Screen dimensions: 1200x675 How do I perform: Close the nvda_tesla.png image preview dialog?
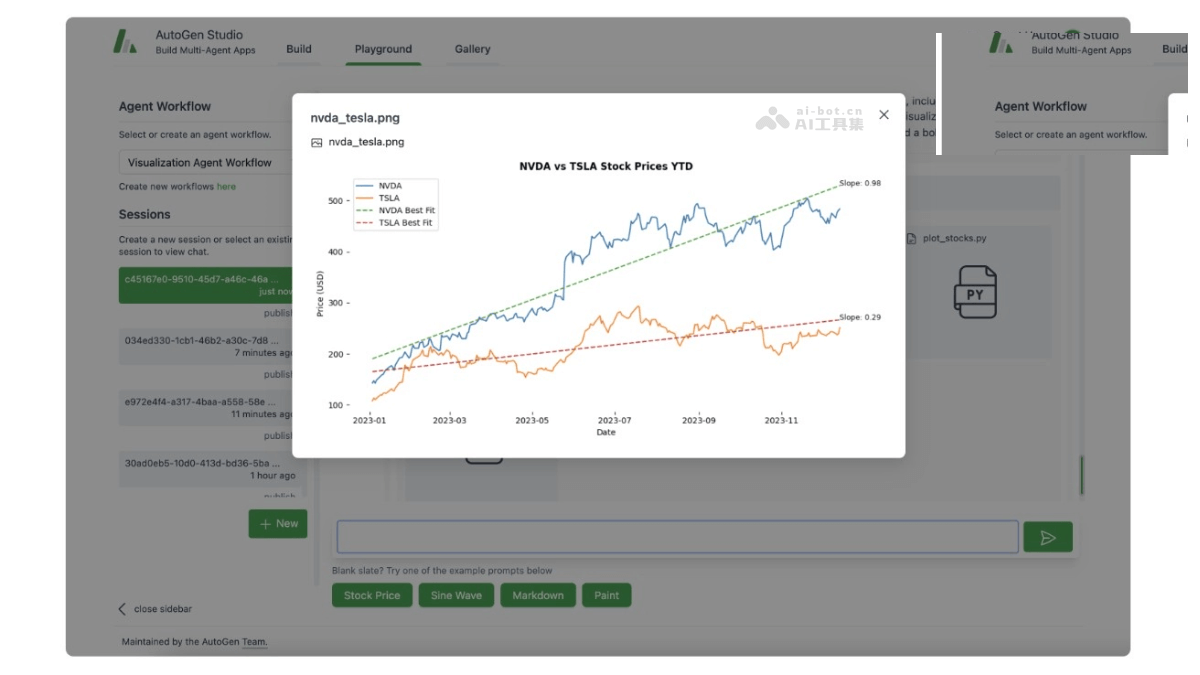[884, 115]
